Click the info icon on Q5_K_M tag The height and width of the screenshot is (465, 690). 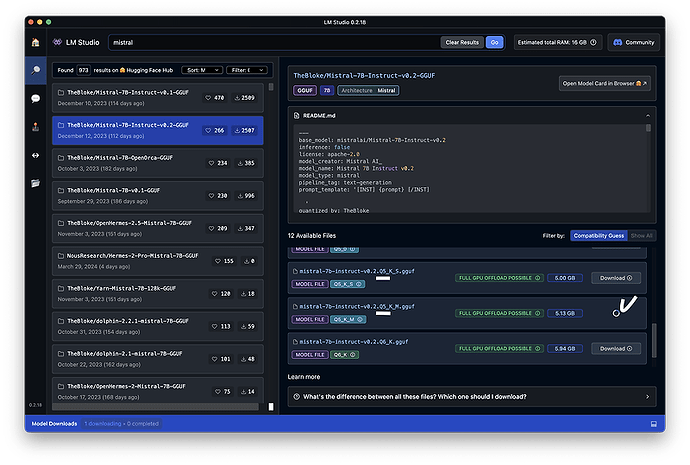[360, 319]
